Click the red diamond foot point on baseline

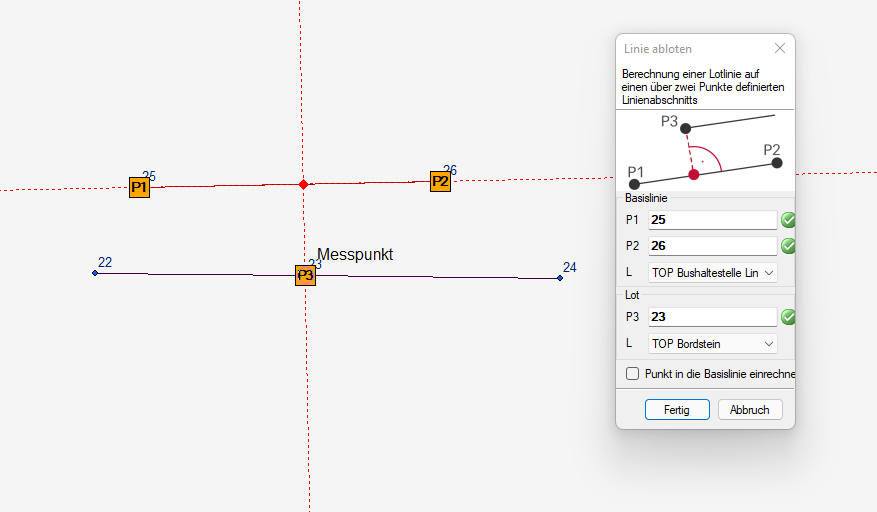303,184
